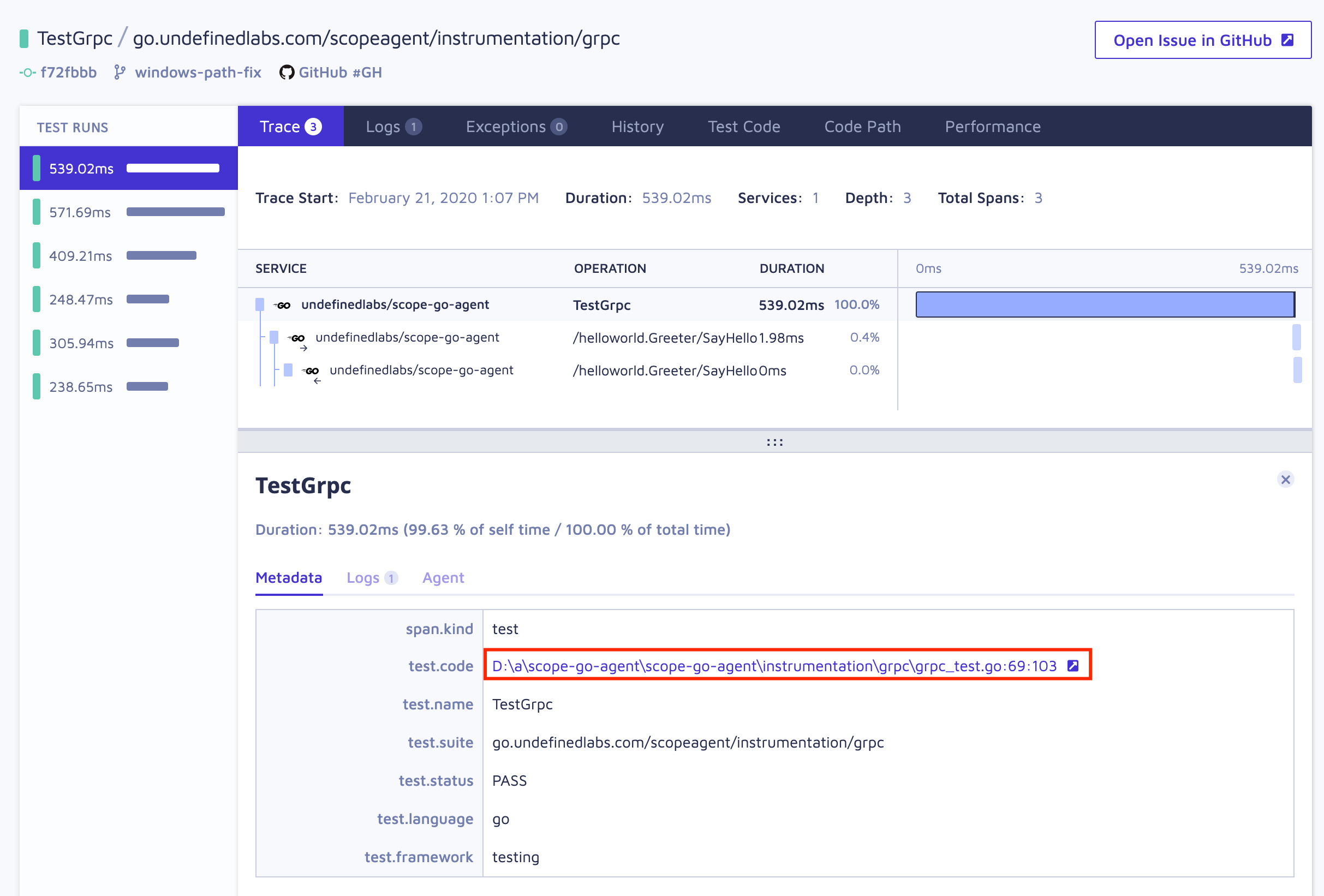Open the Code Path tab

coord(862,127)
